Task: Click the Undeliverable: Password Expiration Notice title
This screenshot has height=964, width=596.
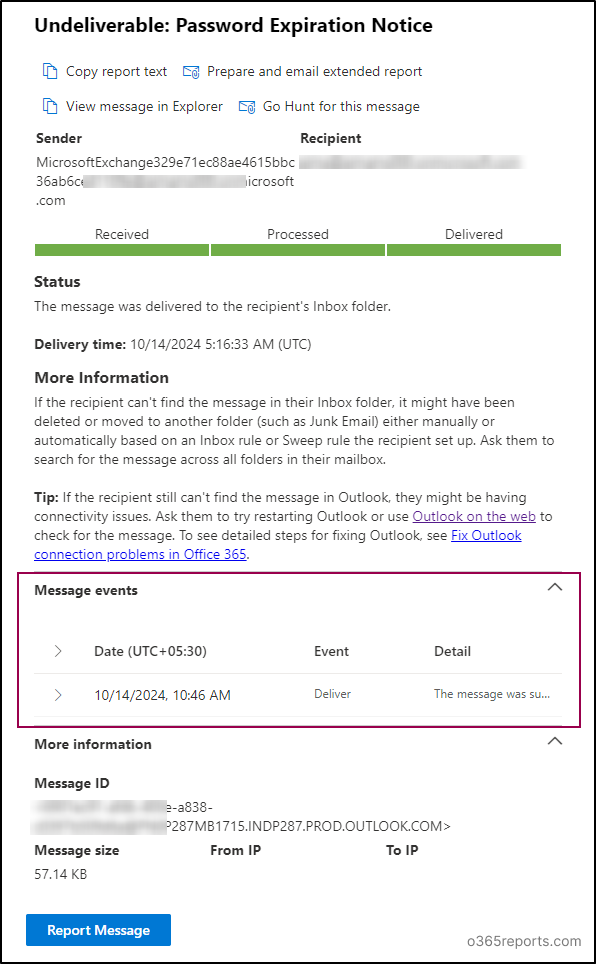Action: [x=233, y=25]
